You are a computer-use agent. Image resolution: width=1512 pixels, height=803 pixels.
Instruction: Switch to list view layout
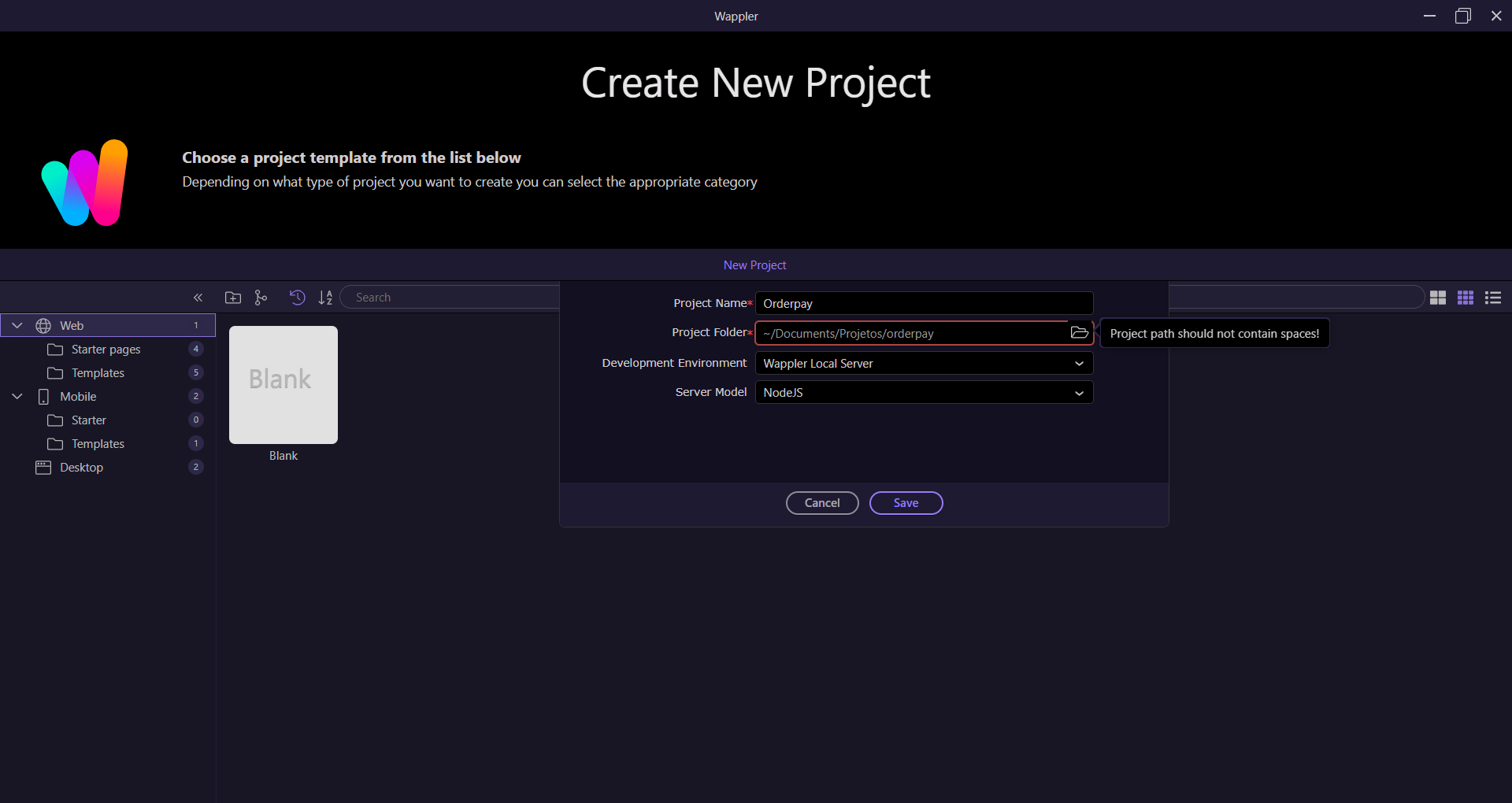pos(1492,298)
